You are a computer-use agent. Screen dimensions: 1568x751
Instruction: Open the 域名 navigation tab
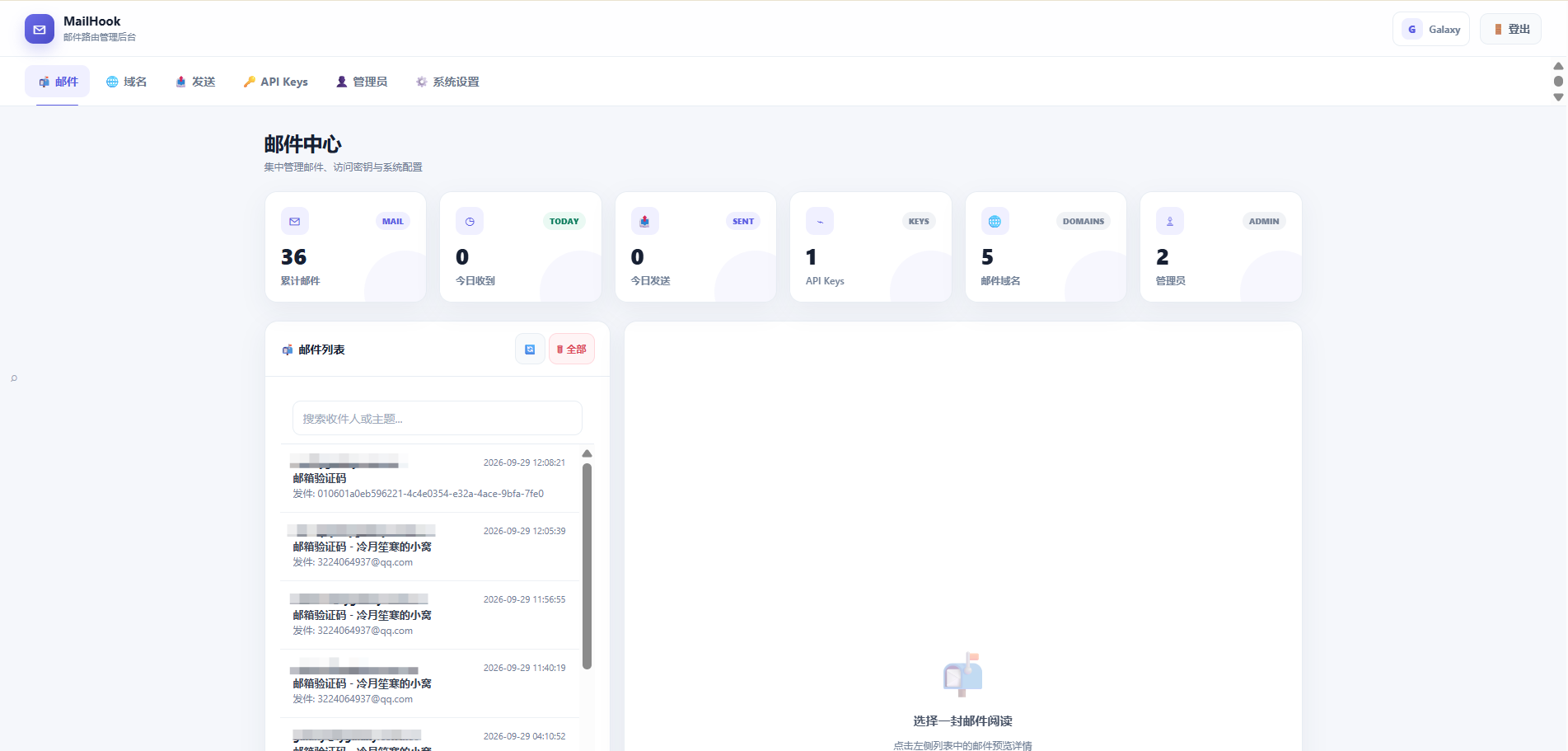click(x=126, y=82)
